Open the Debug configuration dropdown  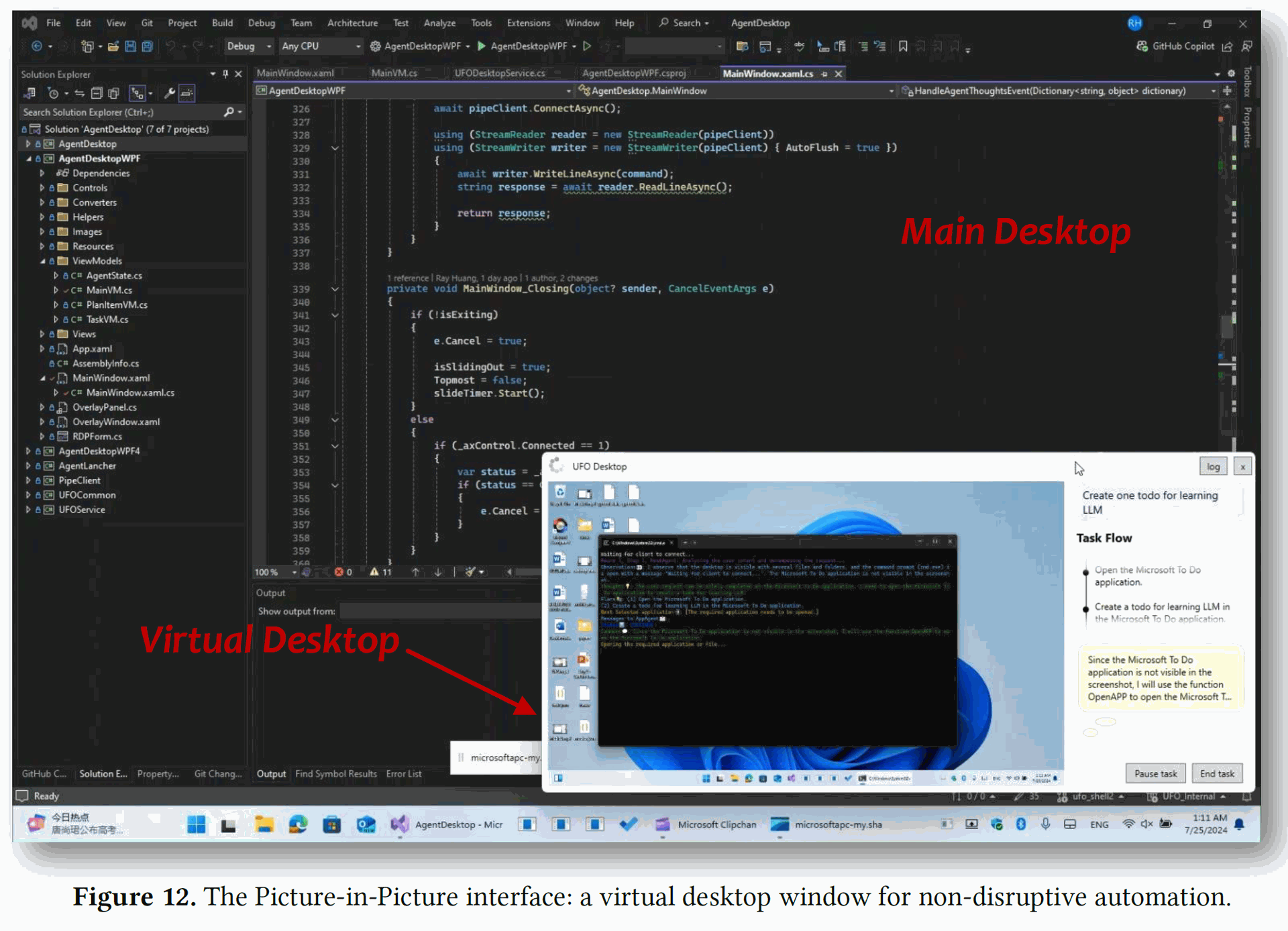pyautogui.click(x=248, y=46)
